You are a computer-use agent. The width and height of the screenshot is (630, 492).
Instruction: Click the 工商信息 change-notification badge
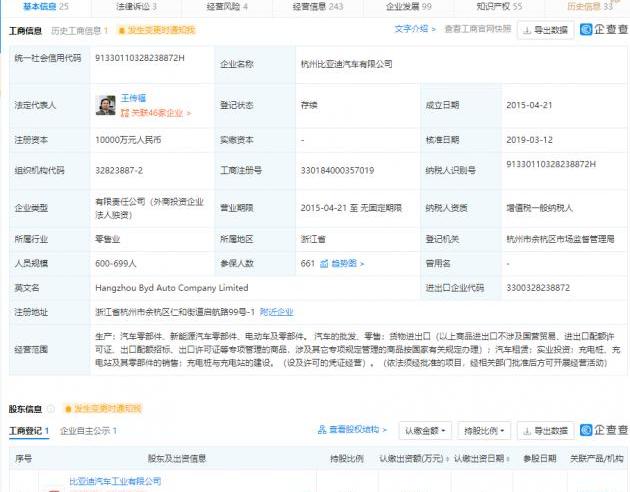[x=156, y=31]
